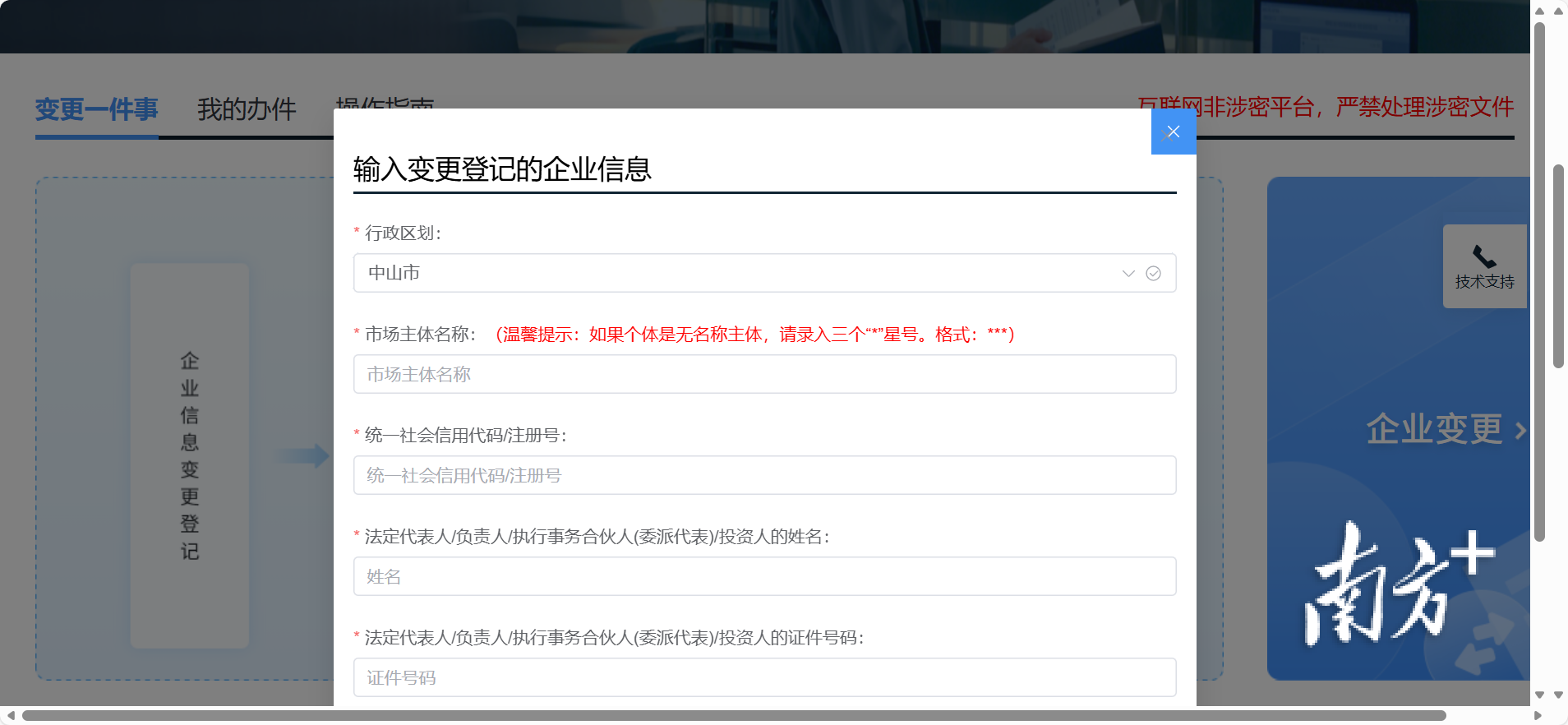Screen dimensions: 1568x725
Task: Click the check-circle icon in 行政区划 field
Action: click(x=1153, y=274)
